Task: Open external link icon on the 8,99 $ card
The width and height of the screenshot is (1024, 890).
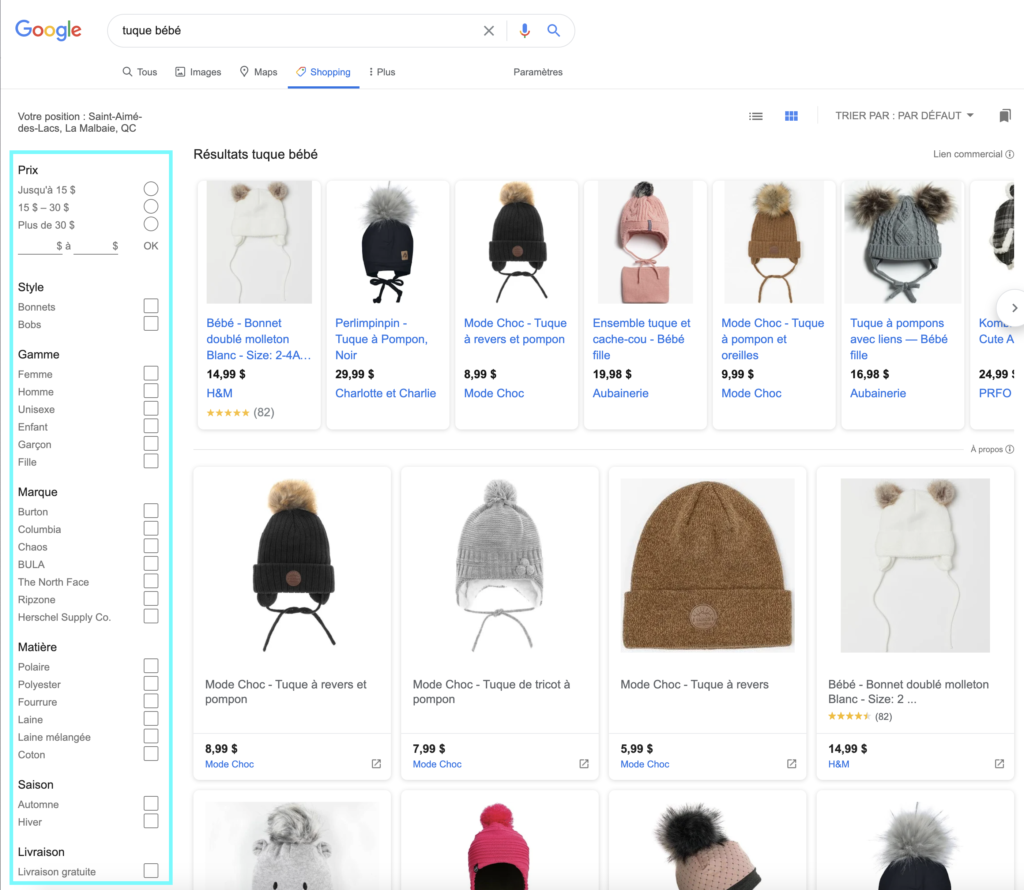Action: (376, 764)
